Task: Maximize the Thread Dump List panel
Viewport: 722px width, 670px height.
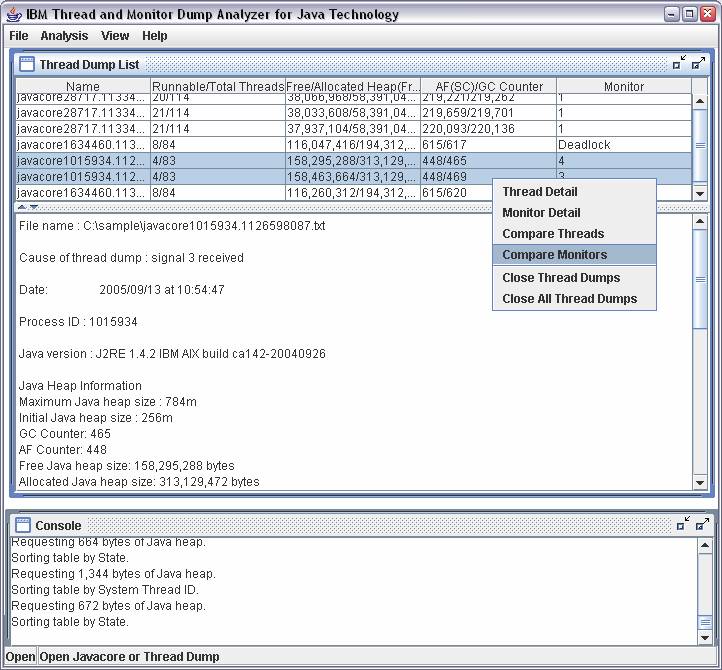Action: tap(699, 63)
